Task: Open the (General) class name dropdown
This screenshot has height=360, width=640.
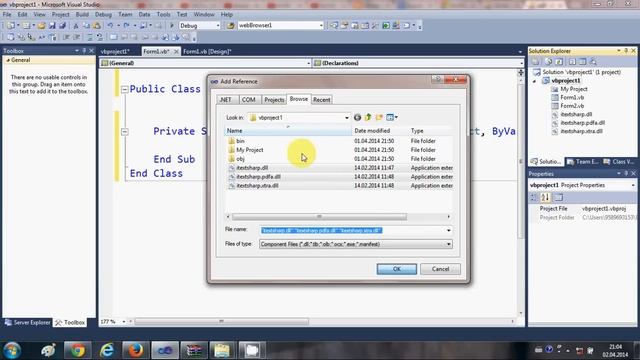Action: [308, 63]
